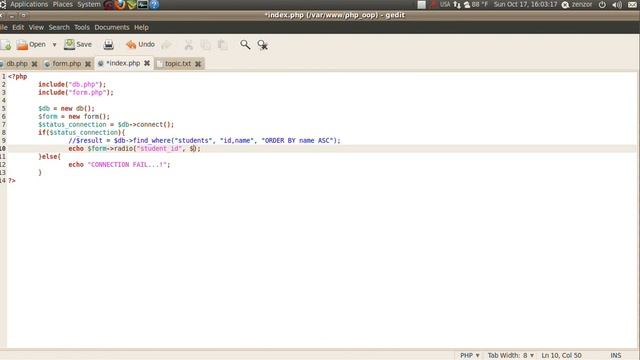Image resolution: width=640 pixels, height=360 pixels.
Task: Undo the last edit
Action: pyautogui.click(x=140, y=44)
